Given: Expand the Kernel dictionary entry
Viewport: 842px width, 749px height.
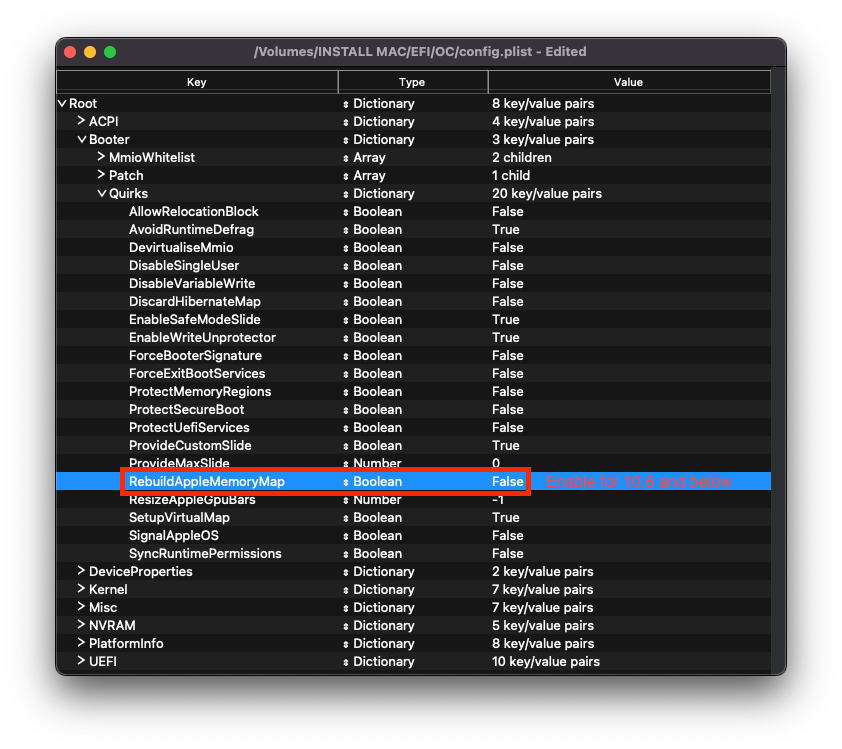Looking at the screenshot, I should [x=82, y=590].
